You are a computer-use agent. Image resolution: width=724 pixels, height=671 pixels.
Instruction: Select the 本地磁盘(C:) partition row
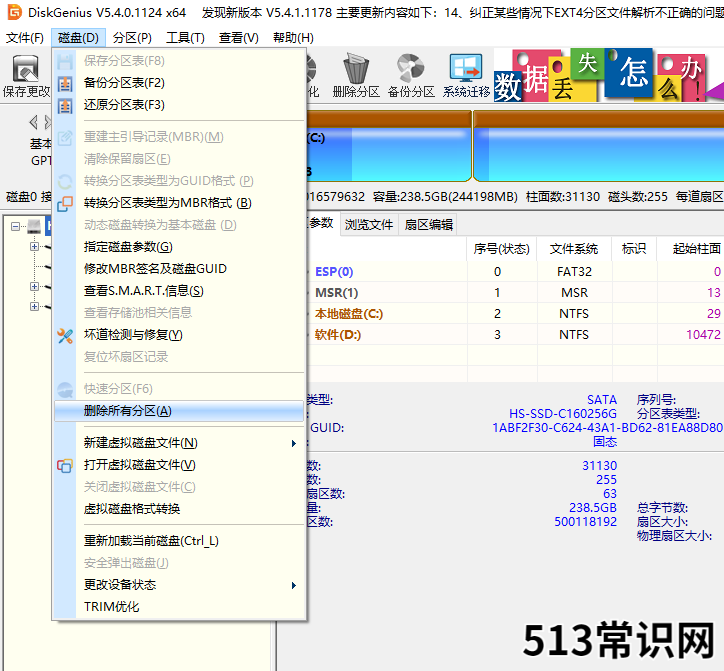[515, 314]
